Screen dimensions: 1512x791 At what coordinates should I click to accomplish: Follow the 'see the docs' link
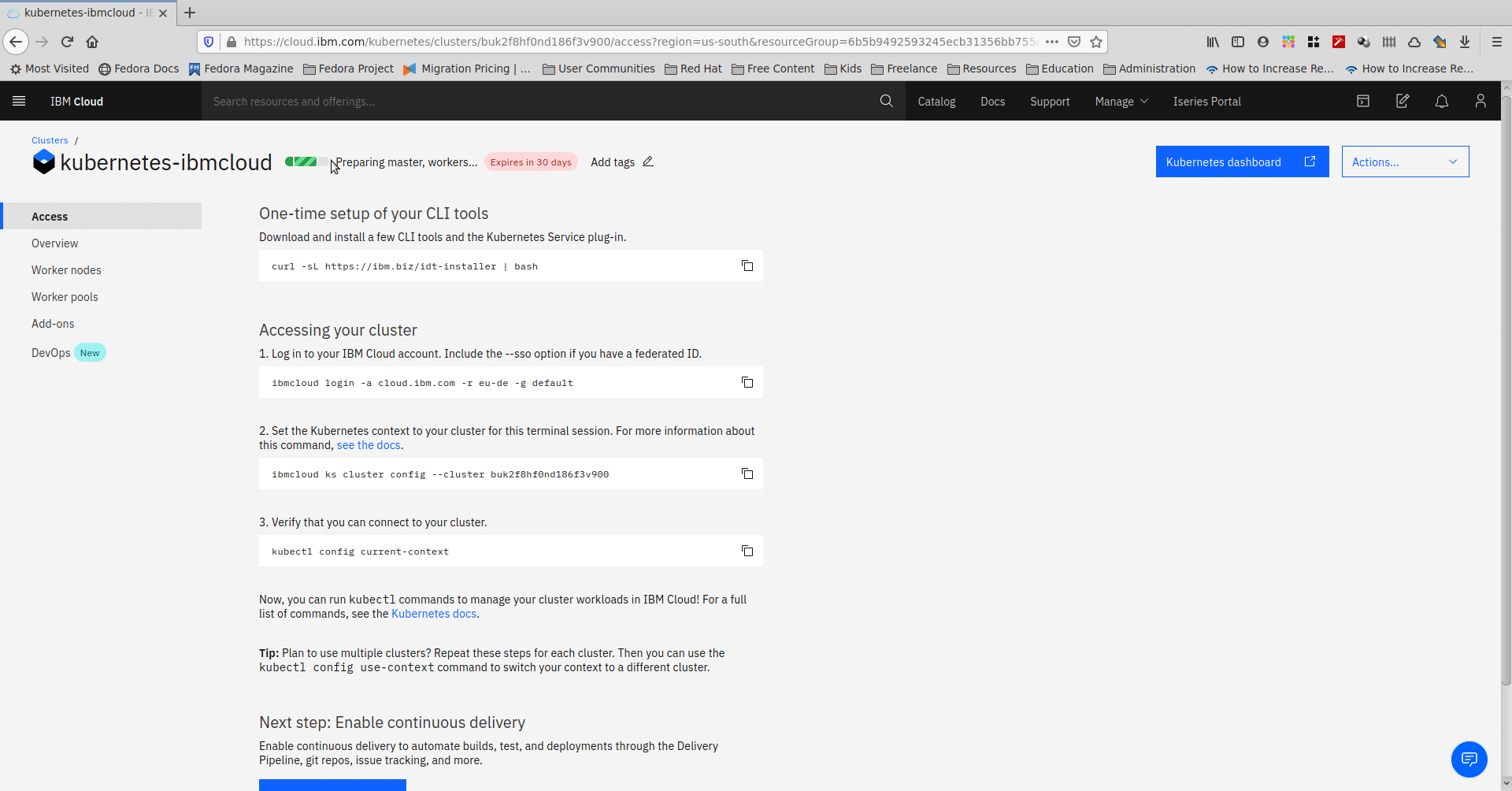click(369, 445)
